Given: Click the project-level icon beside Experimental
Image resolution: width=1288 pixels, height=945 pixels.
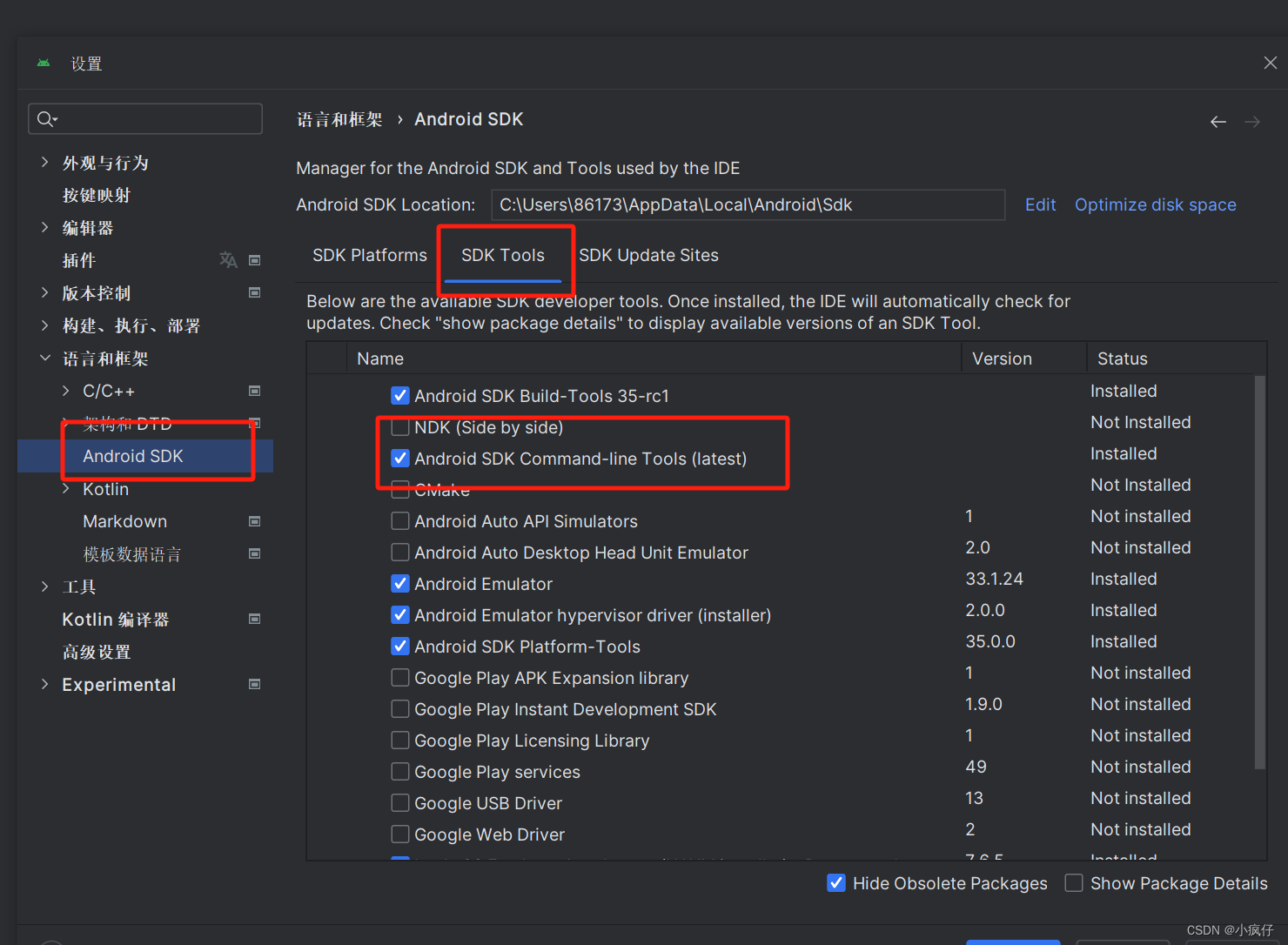Looking at the screenshot, I should coord(255,684).
